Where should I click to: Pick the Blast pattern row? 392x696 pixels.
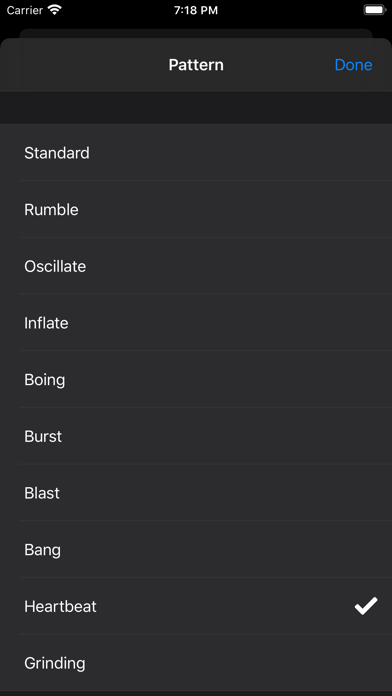(x=196, y=493)
